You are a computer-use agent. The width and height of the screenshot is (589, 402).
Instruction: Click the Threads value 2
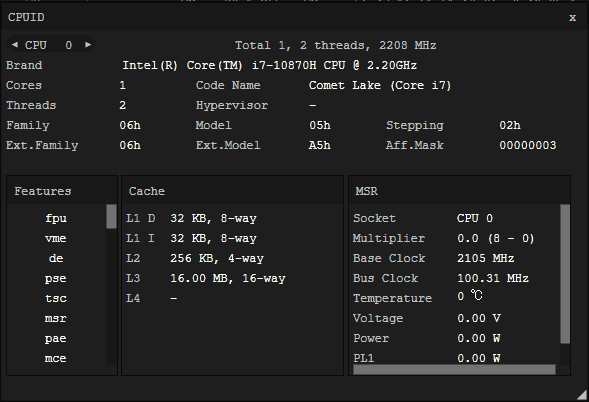point(122,105)
